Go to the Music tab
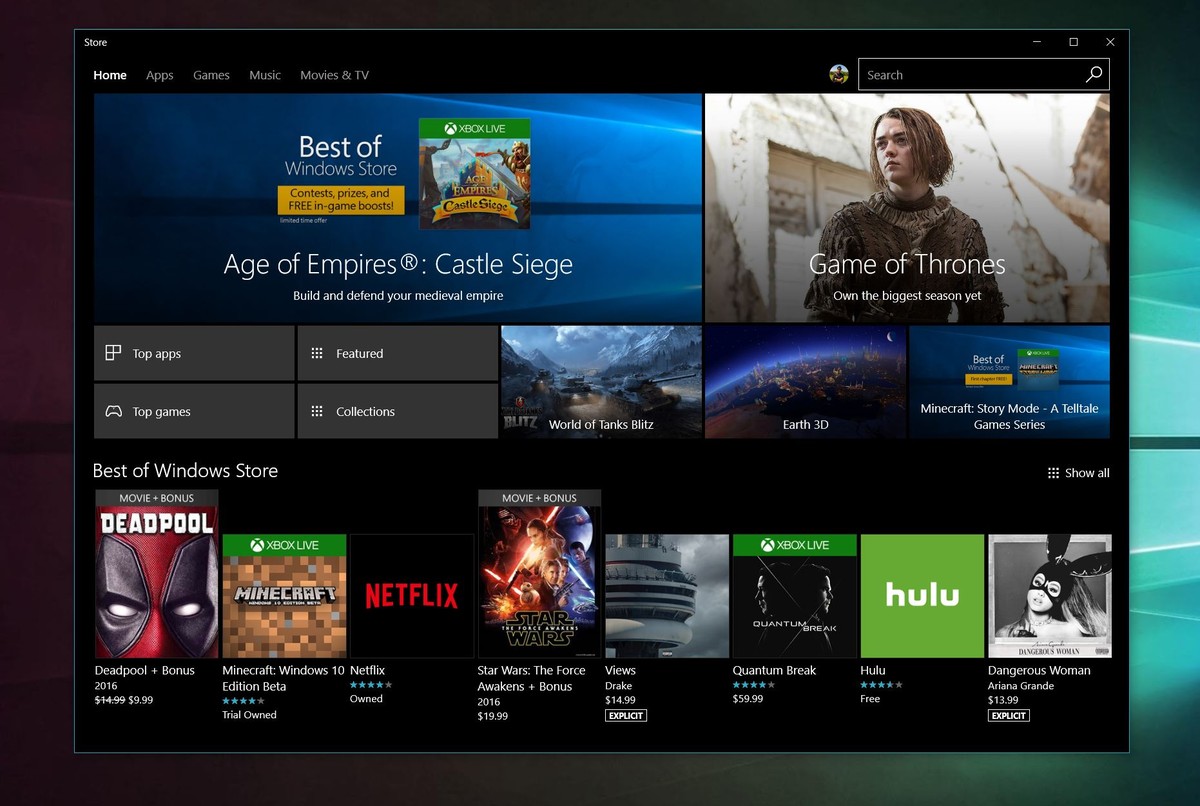The height and width of the screenshot is (806, 1200). tap(265, 75)
